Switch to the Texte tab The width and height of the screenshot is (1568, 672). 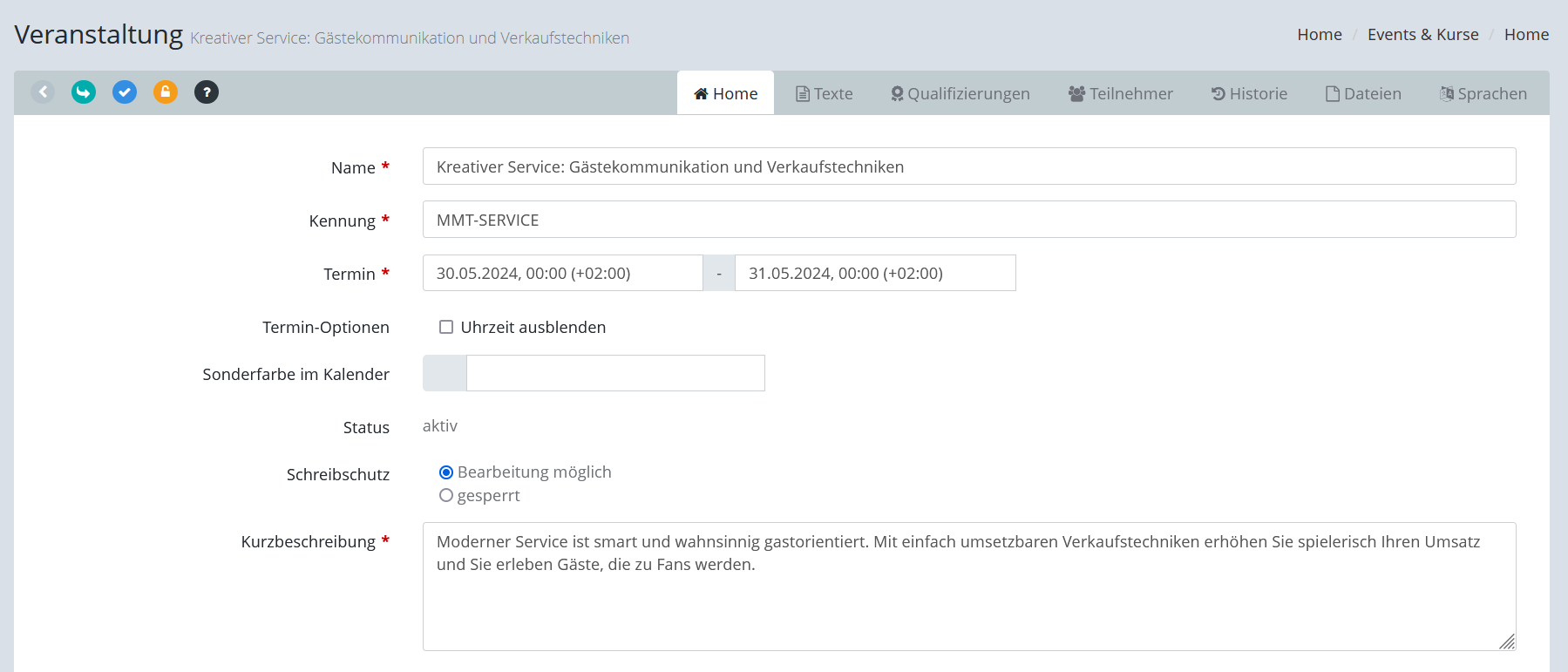pos(824,94)
